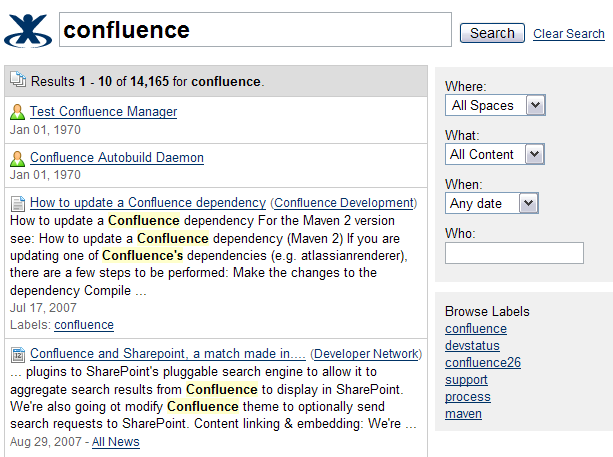Open How to update a Confluence dependency
Screen dimensions: 613x457
click(x=148, y=203)
